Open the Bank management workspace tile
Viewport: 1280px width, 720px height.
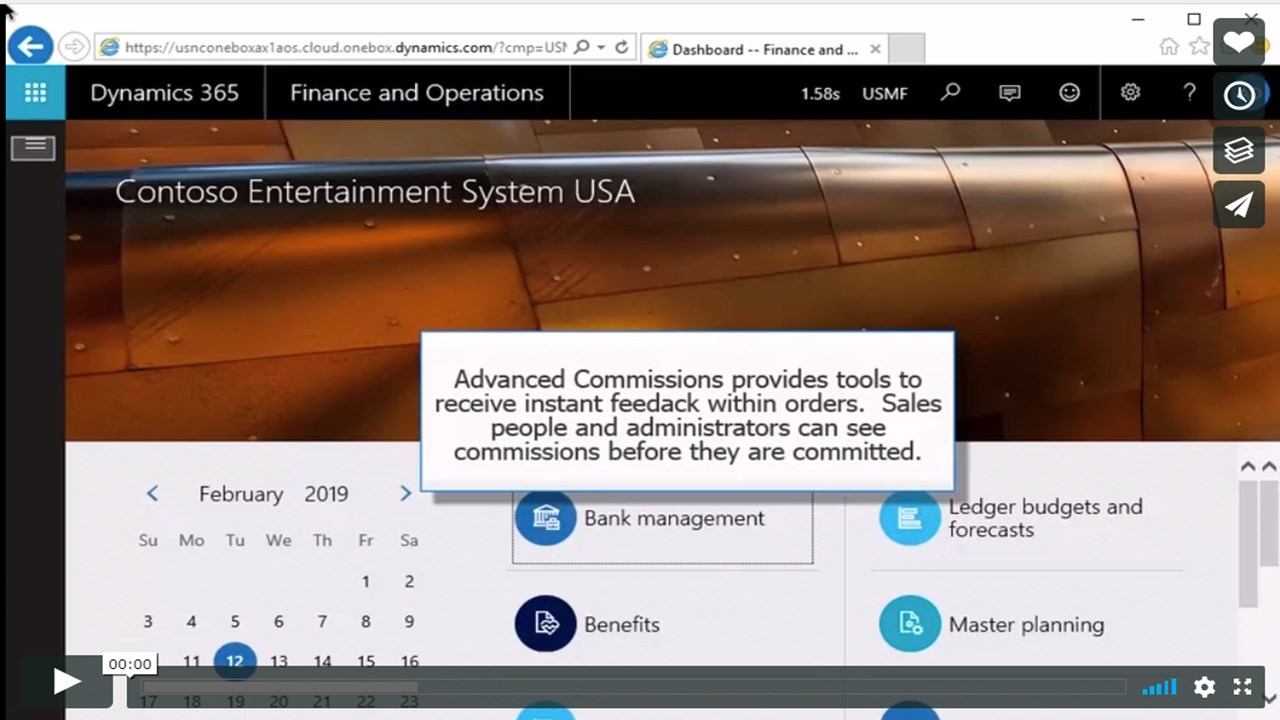[662, 519]
